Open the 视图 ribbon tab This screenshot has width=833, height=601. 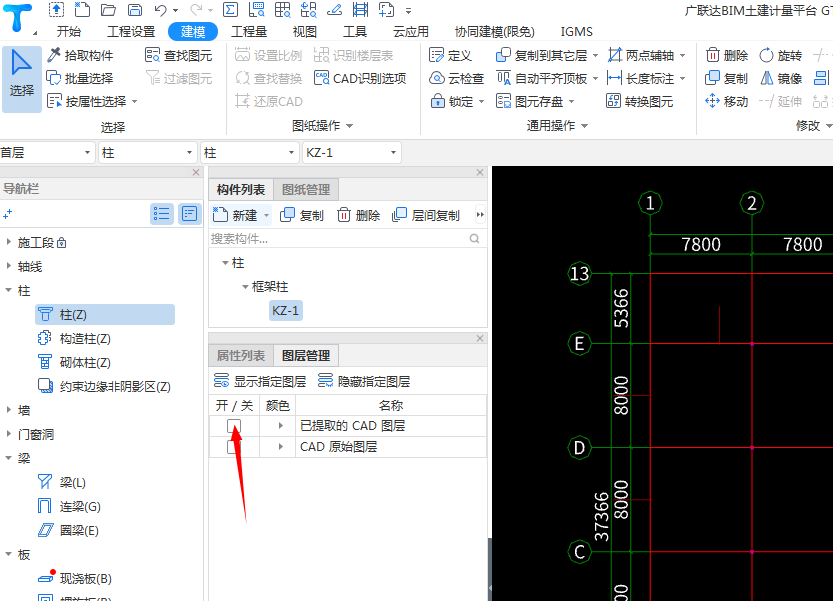(304, 31)
